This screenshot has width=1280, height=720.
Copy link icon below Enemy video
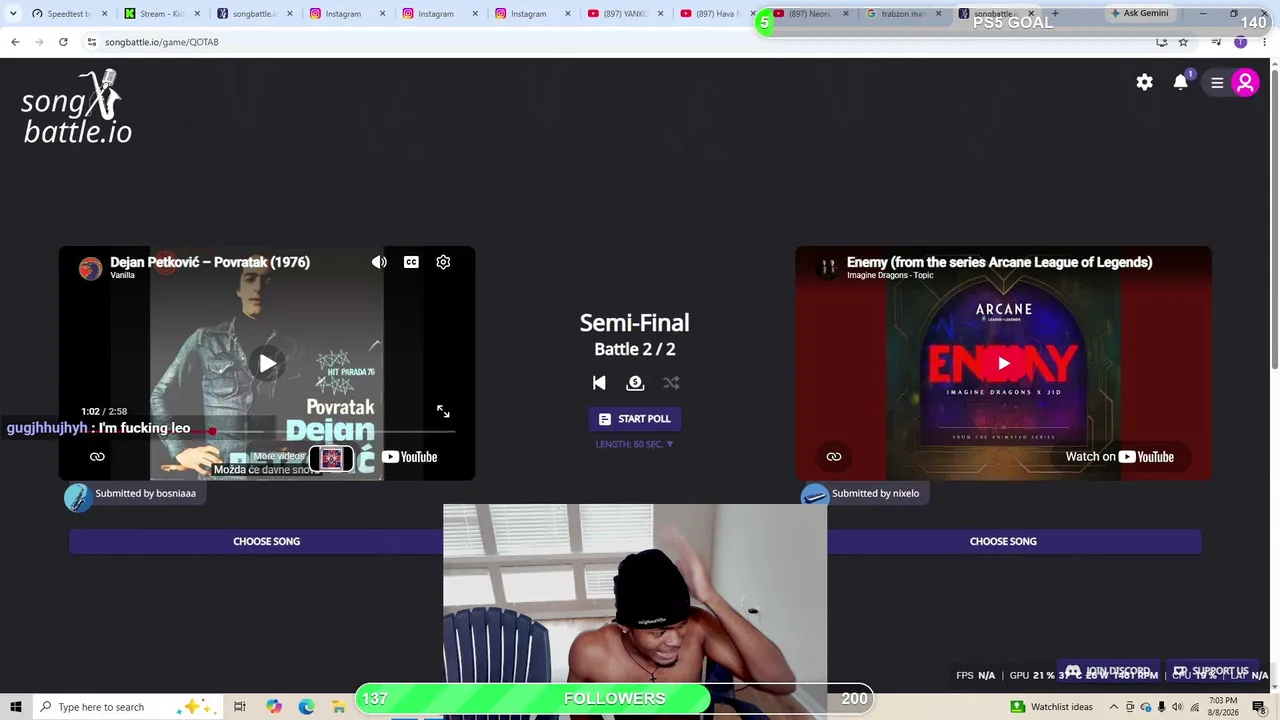pos(834,456)
